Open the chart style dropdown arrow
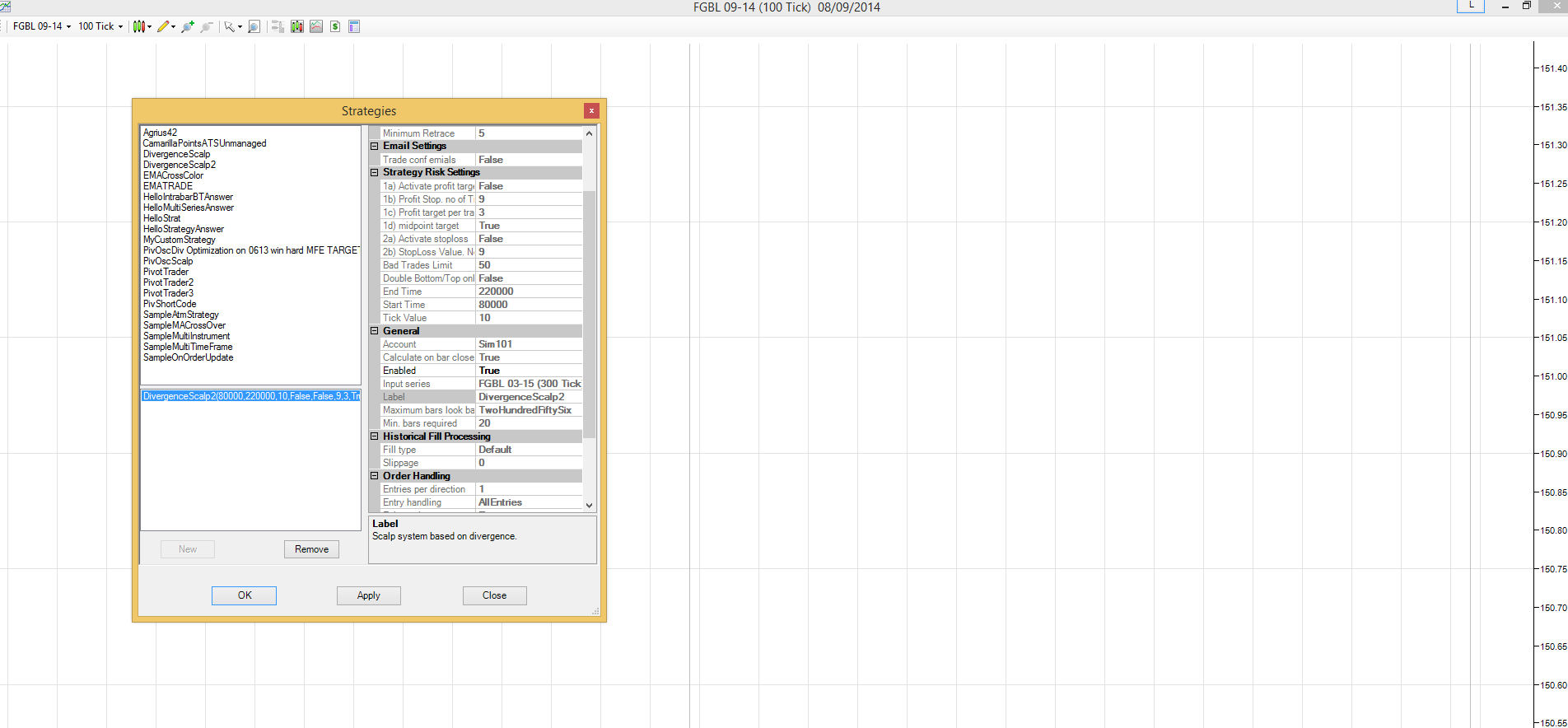The width and height of the screenshot is (1568, 728). [149, 26]
